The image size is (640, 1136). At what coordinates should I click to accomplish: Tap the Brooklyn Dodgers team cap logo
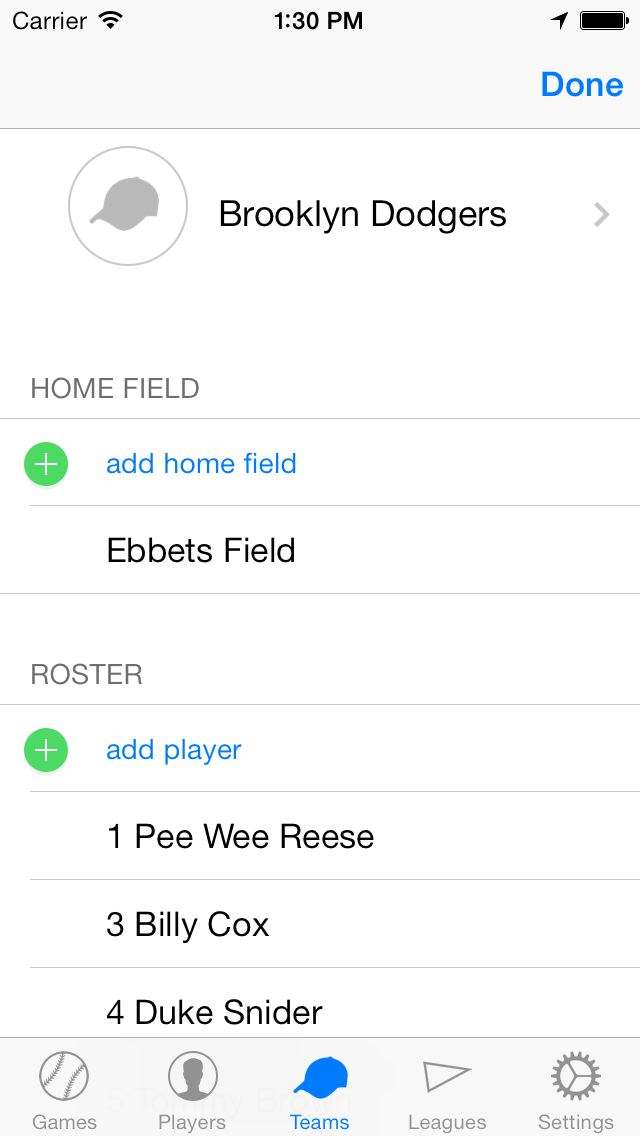pyautogui.click(x=128, y=205)
